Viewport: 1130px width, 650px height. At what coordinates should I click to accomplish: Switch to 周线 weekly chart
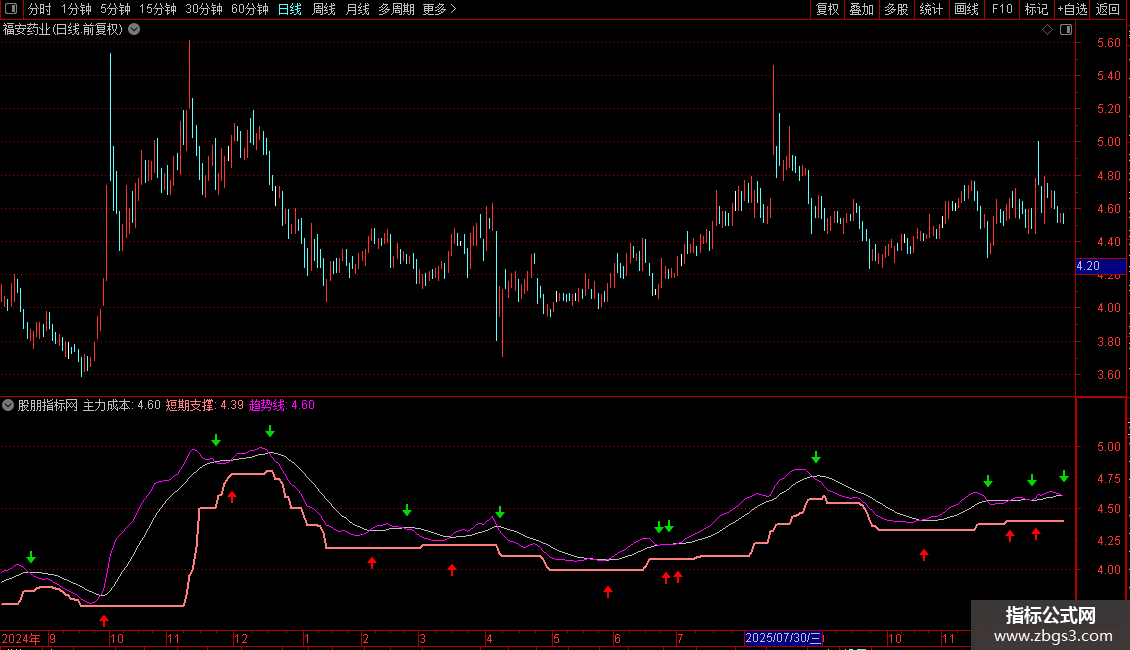coord(324,9)
